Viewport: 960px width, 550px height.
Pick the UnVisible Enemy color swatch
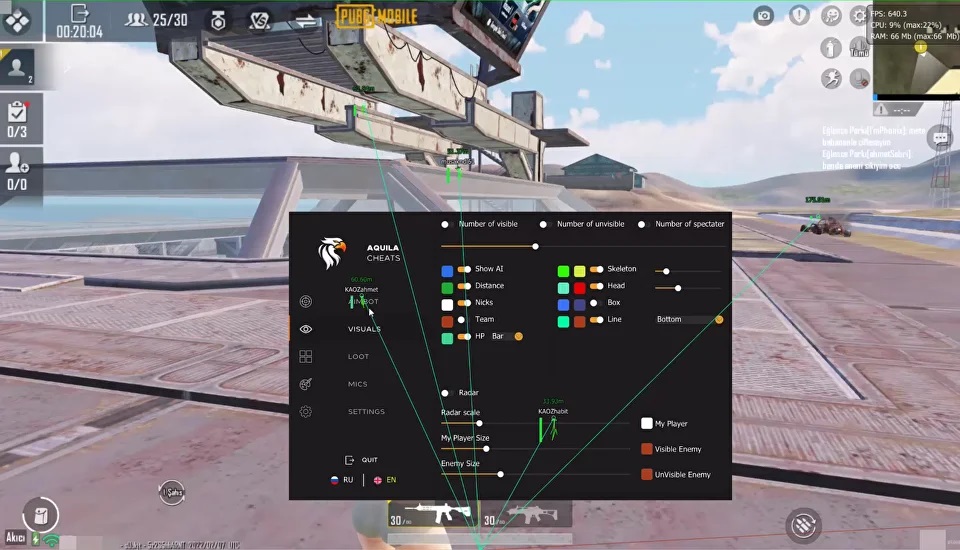tap(647, 474)
